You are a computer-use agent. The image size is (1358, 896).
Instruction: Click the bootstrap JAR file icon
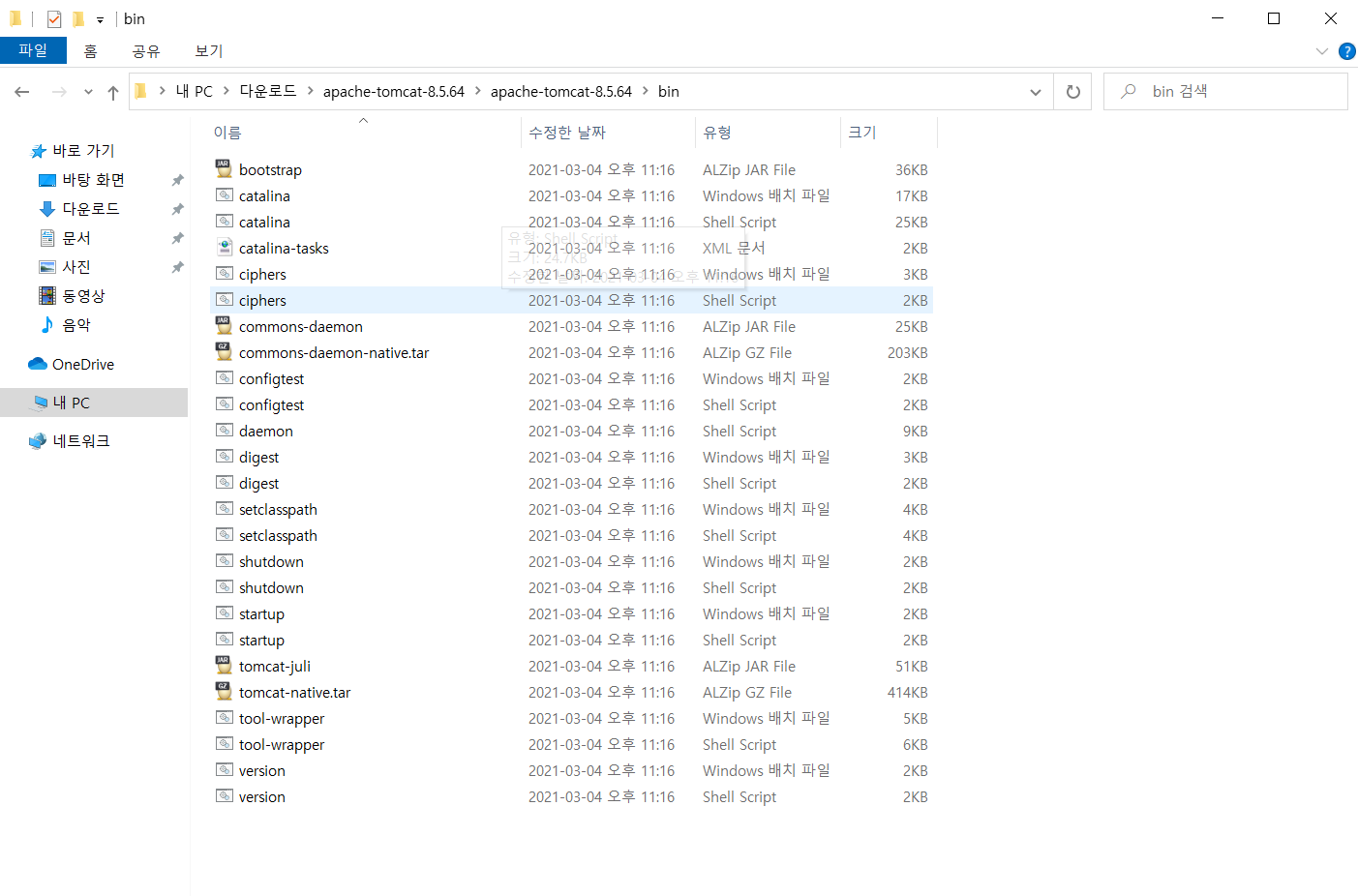pyautogui.click(x=224, y=169)
